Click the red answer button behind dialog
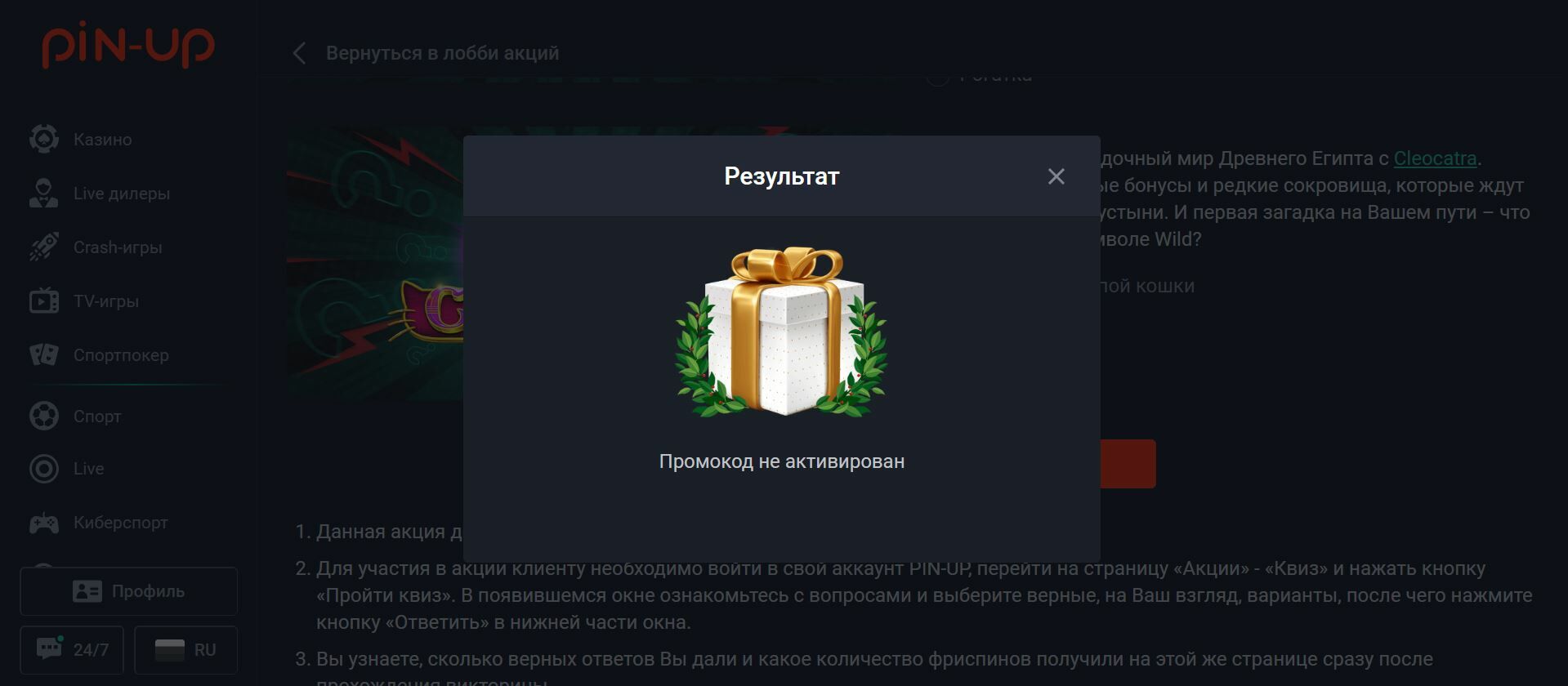This screenshot has height=686, width=1568. click(1128, 464)
